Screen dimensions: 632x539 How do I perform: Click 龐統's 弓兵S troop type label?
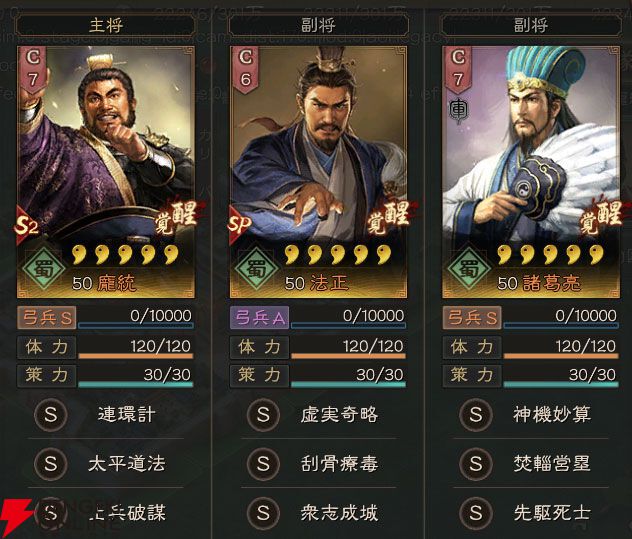pos(47,318)
